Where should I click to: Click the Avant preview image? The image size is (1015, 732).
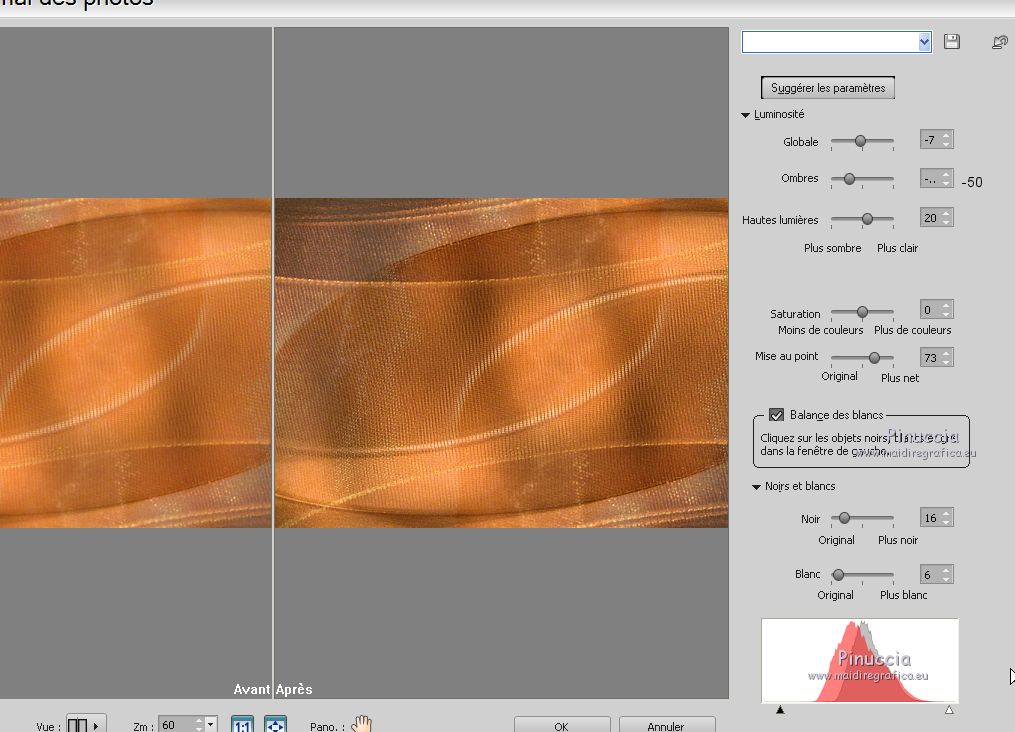click(135, 362)
